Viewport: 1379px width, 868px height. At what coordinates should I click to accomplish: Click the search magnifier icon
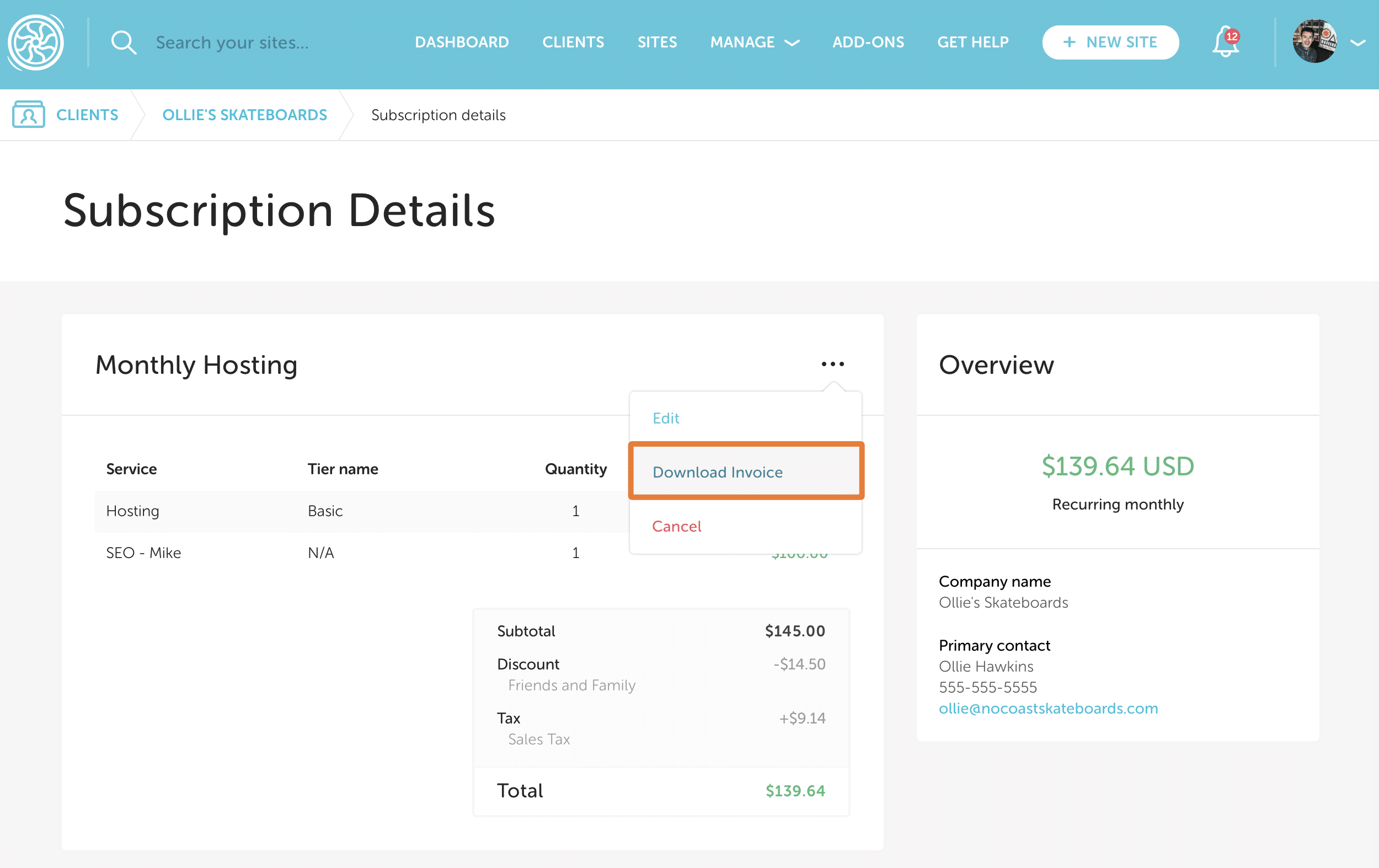point(123,43)
